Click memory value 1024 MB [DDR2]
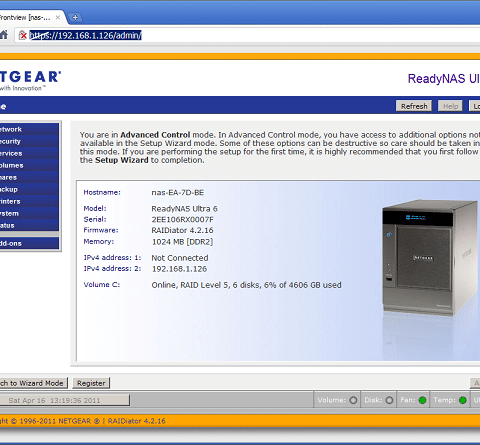Screen dimensions: 480x445 [182, 242]
